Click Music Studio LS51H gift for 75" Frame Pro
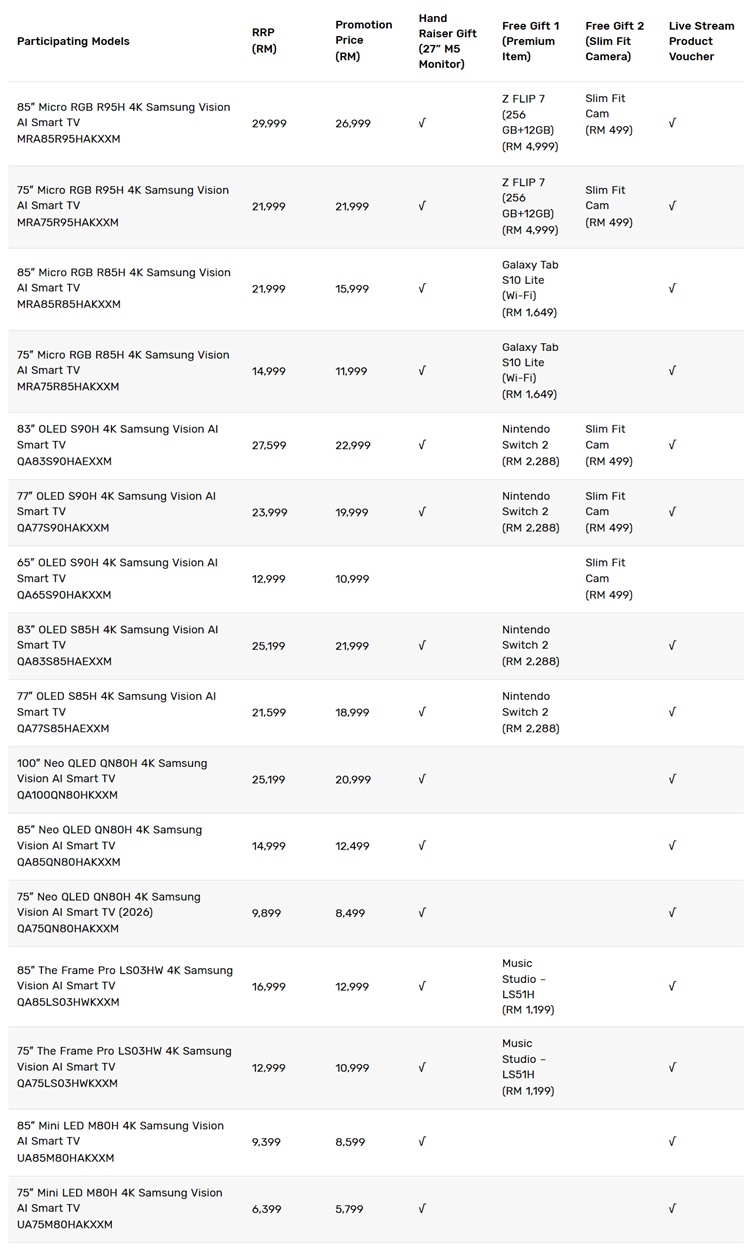This screenshot has width=750, height=1251. [526, 1067]
